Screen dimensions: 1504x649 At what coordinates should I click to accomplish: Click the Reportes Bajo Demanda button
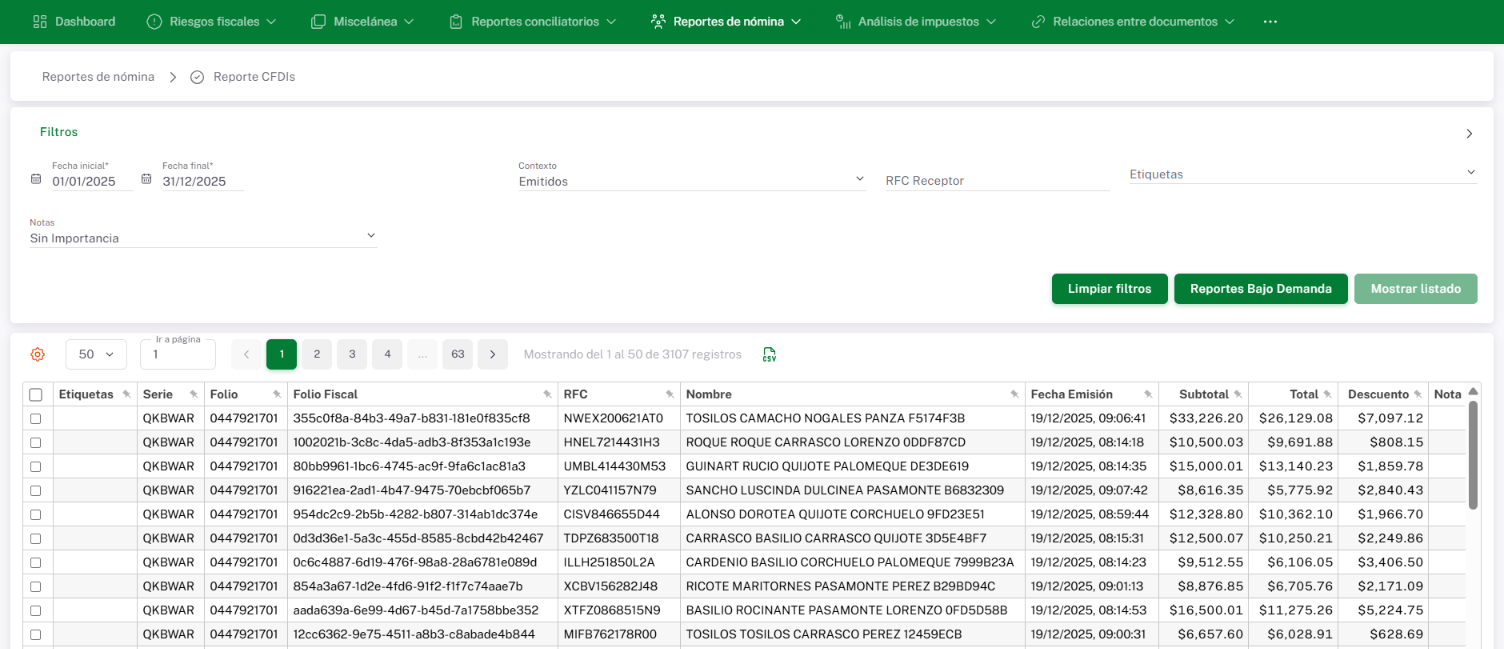click(1260, 289)
